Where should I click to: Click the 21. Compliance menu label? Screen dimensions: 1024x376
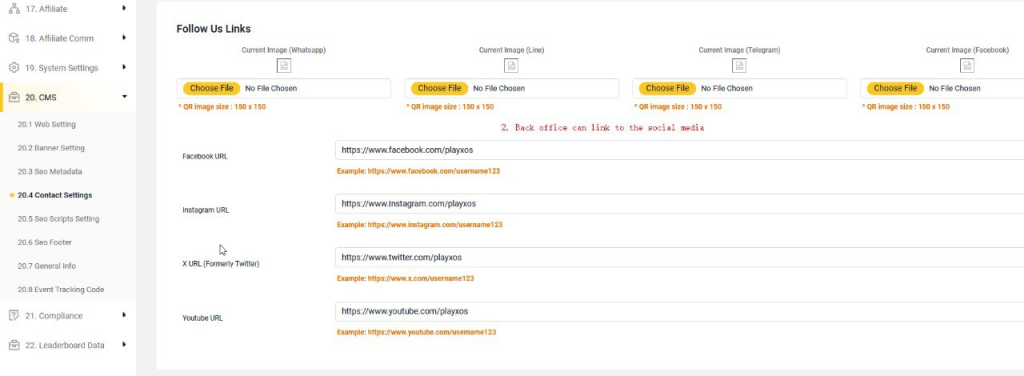(x=54, y=315)
